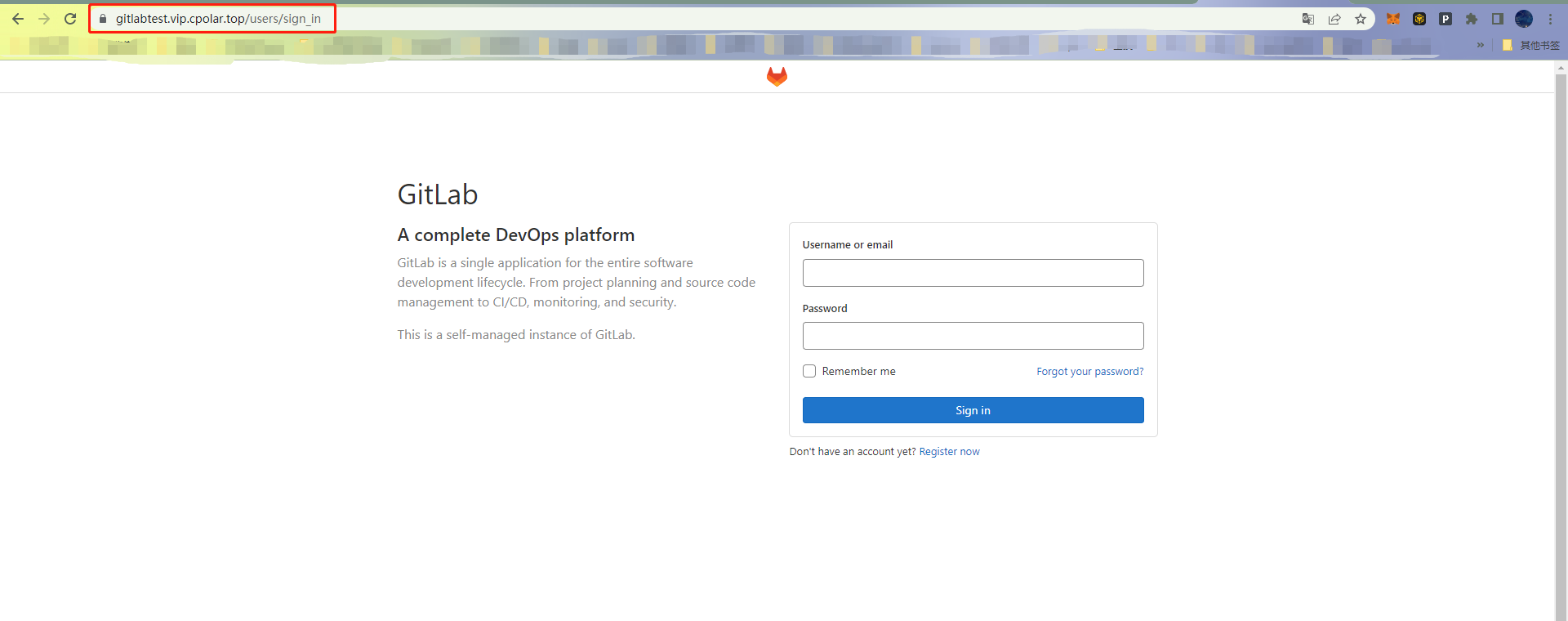
Task: Open the Forgot your password link
Action: 1090,371
